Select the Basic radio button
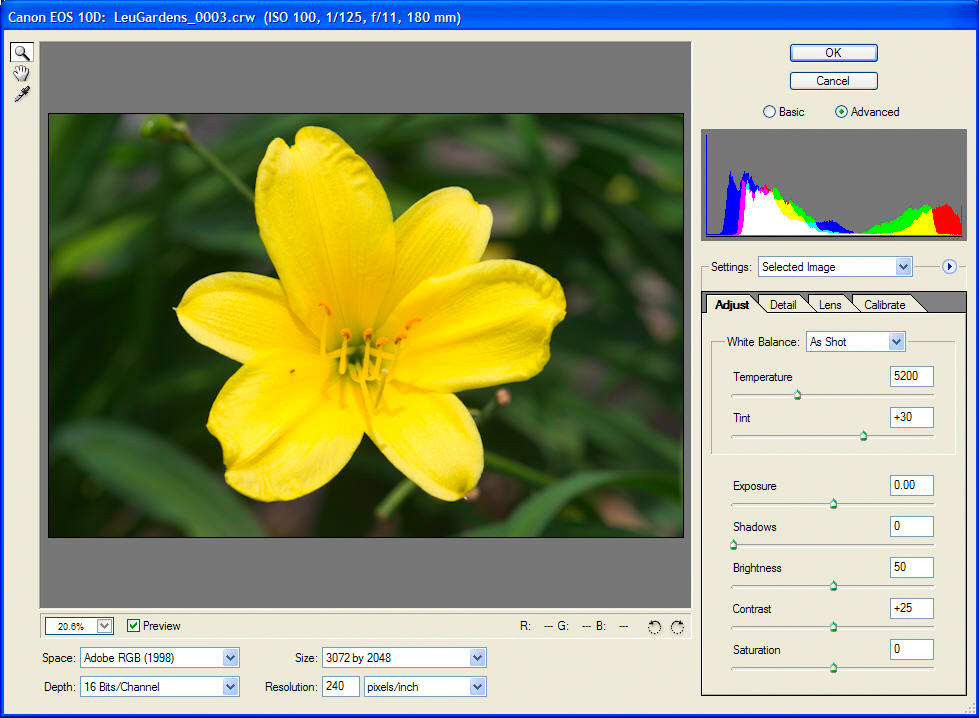The image size is (979, 718). (x=769, y=111)
